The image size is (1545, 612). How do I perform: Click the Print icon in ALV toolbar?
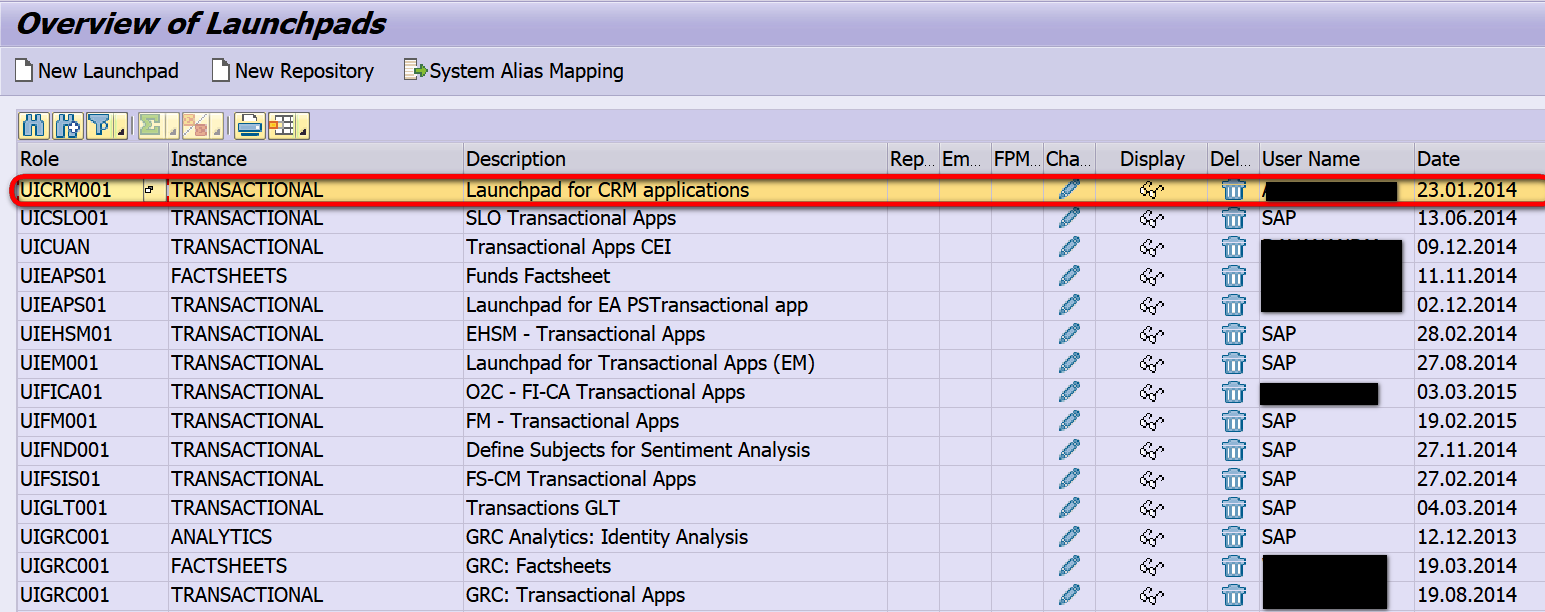(x=249, y=125)
